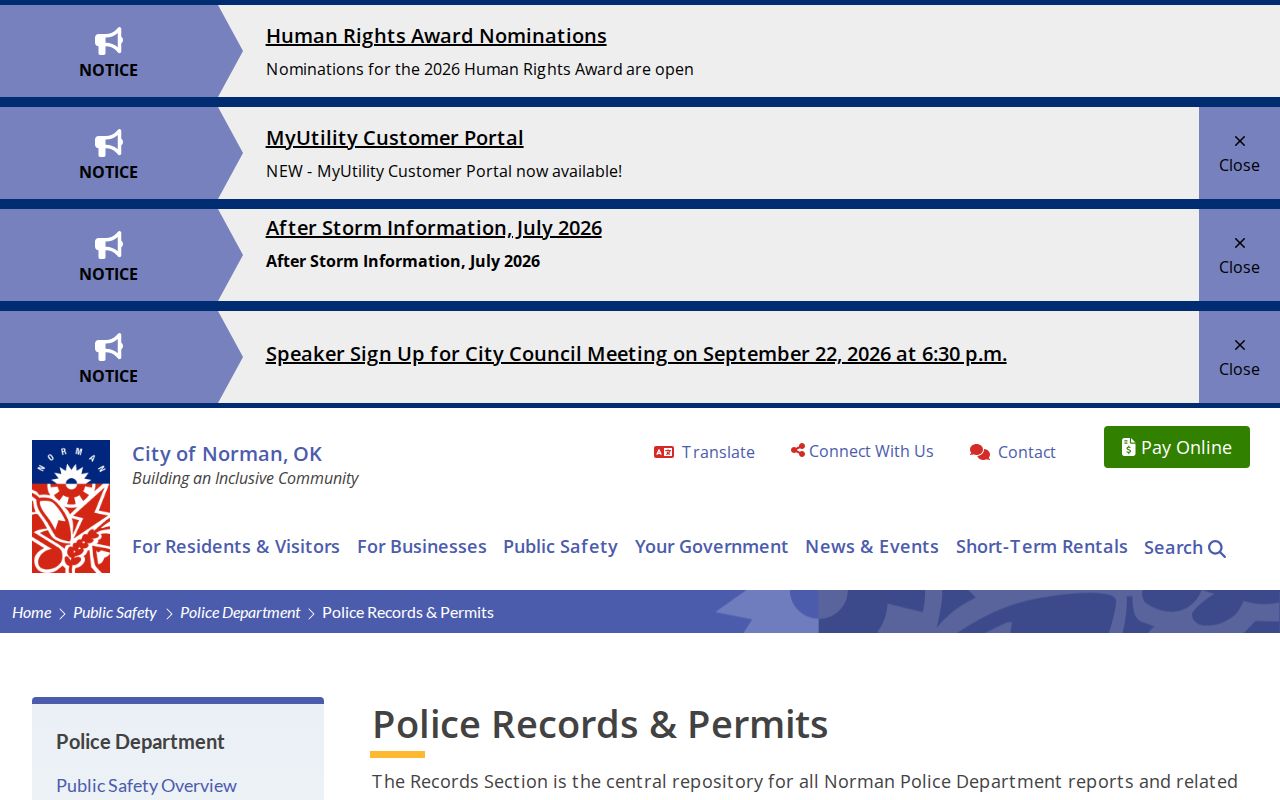Click the megaphone icon beside MyUtility Customer Portal
Screen dimensions: 1280x800
point(109,143)
